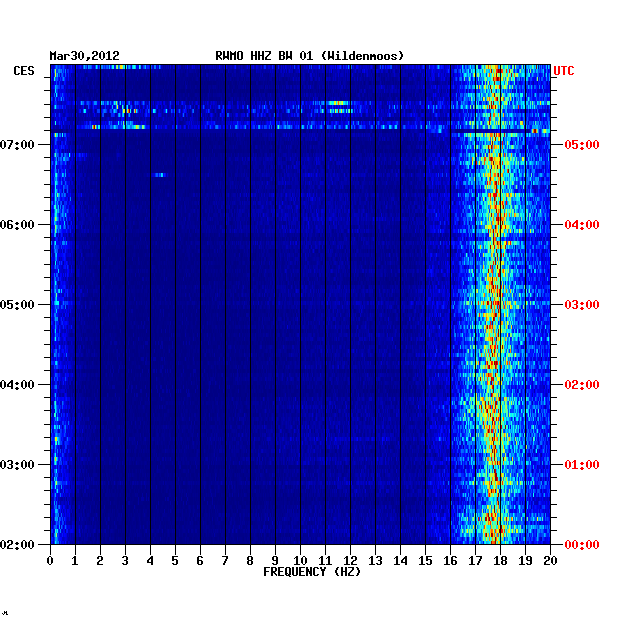The width and height of the screenshot is (630, 624).
Task: Click the date label Mar30,2012
Action: click(x=84, y=56)
